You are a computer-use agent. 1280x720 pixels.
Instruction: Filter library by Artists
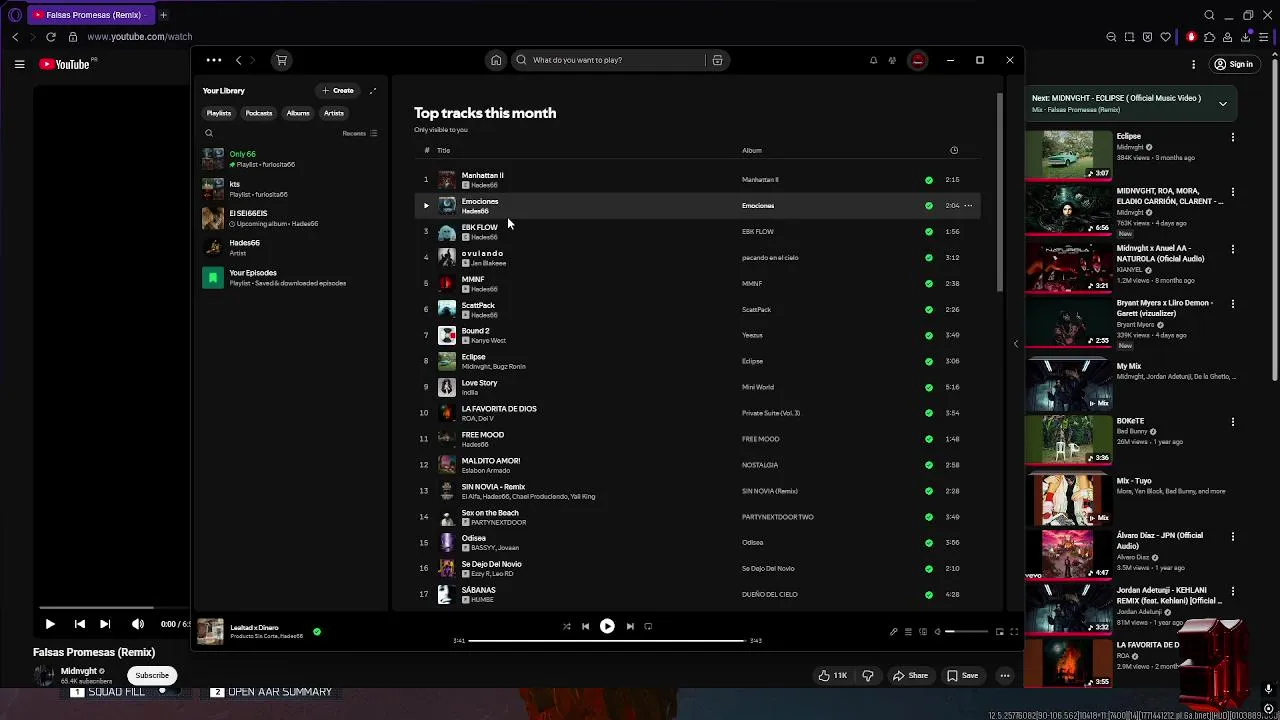[334, 113]
